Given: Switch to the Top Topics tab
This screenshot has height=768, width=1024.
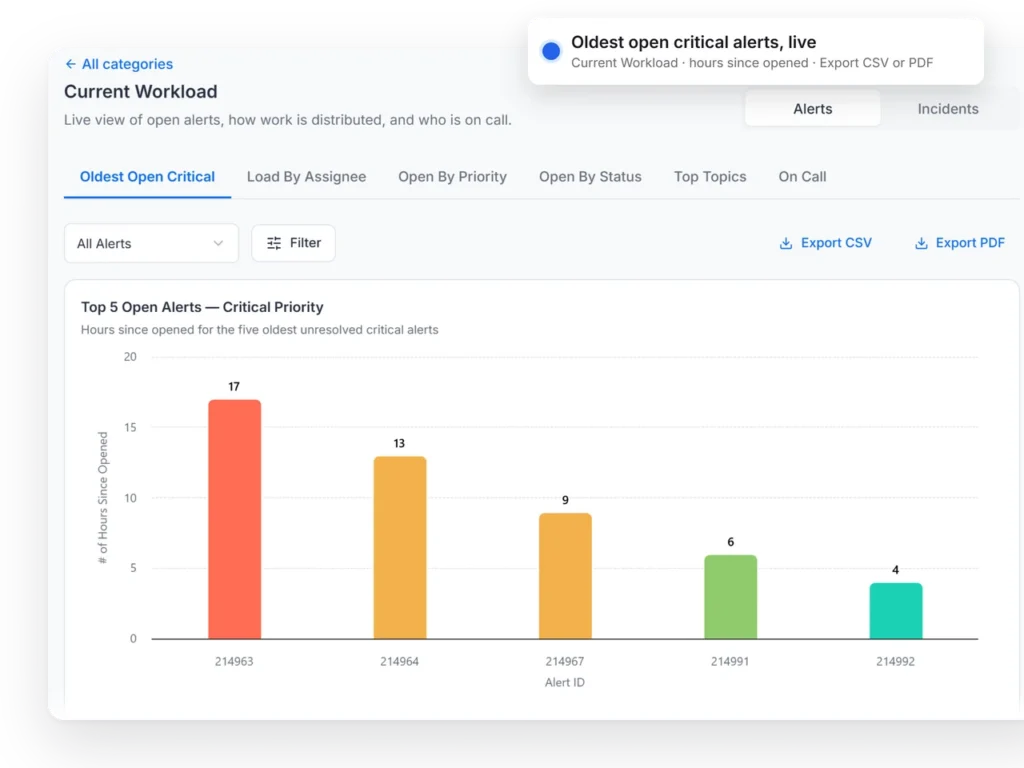Looking at the screenshot, I should click(x=710, y=177).
